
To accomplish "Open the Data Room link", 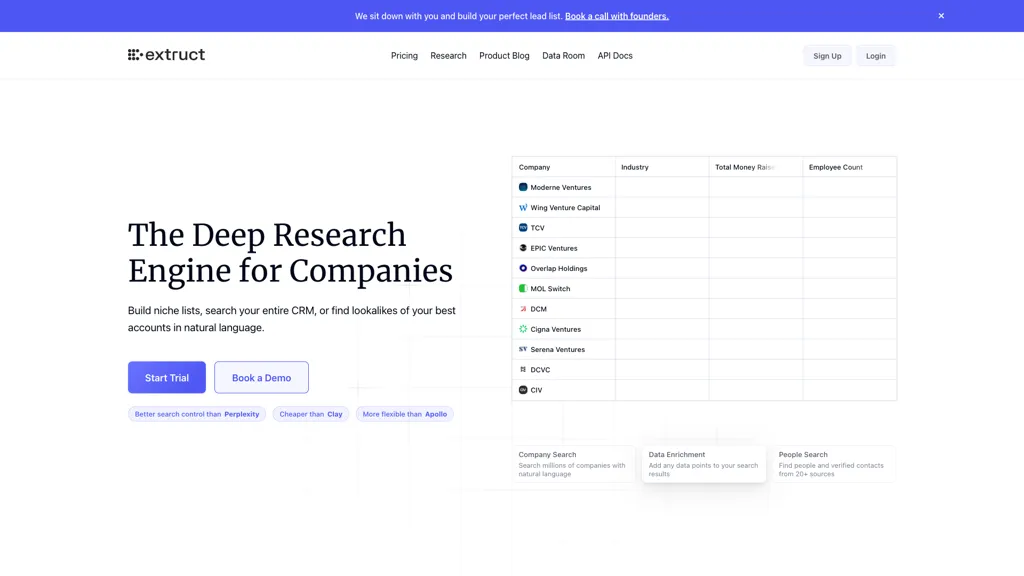I will [563, 56].
